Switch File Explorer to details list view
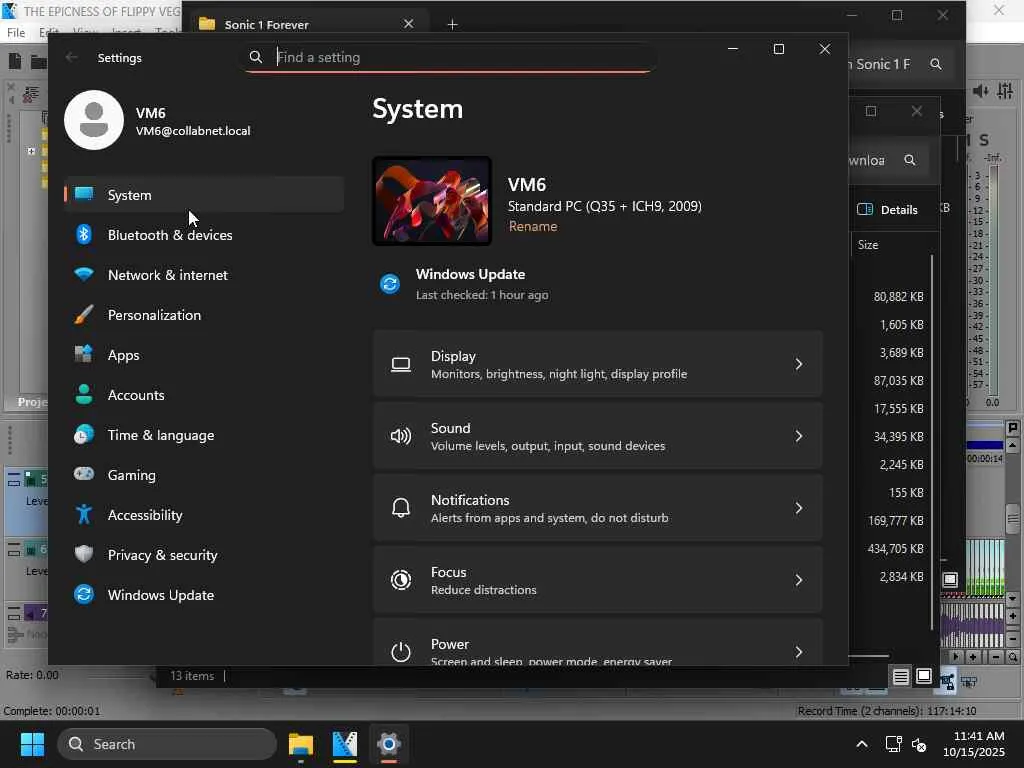Viewport: 1024px width, 768px height. pyautogui.click(x=900, y=677)
